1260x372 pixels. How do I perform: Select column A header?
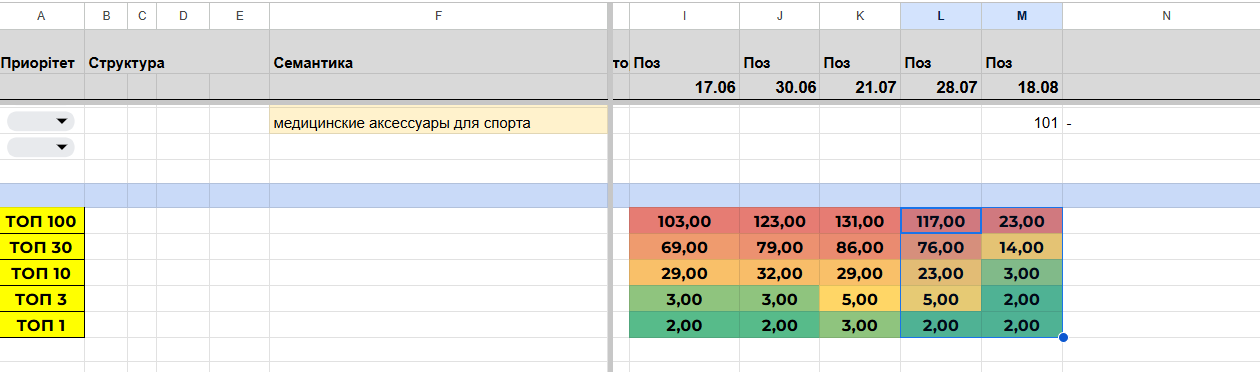tap(42, 15)
